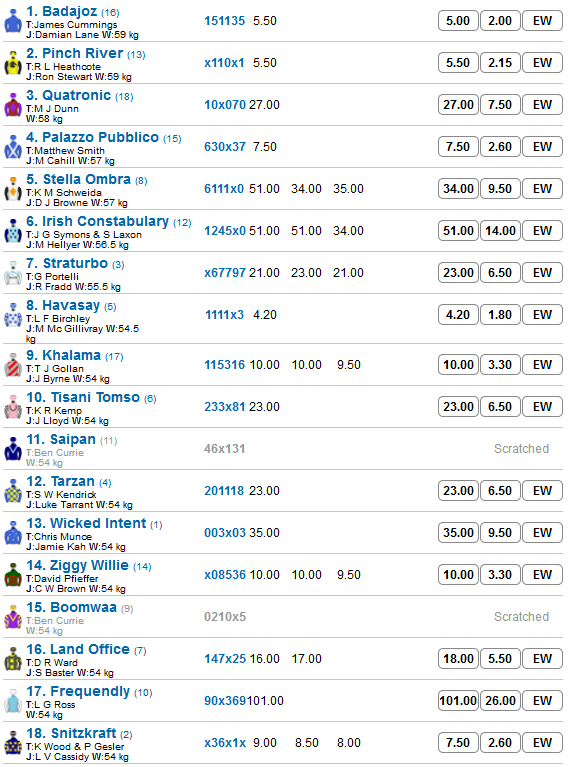Click Badajoz's blue jockey silks icon

coord(13,21)
